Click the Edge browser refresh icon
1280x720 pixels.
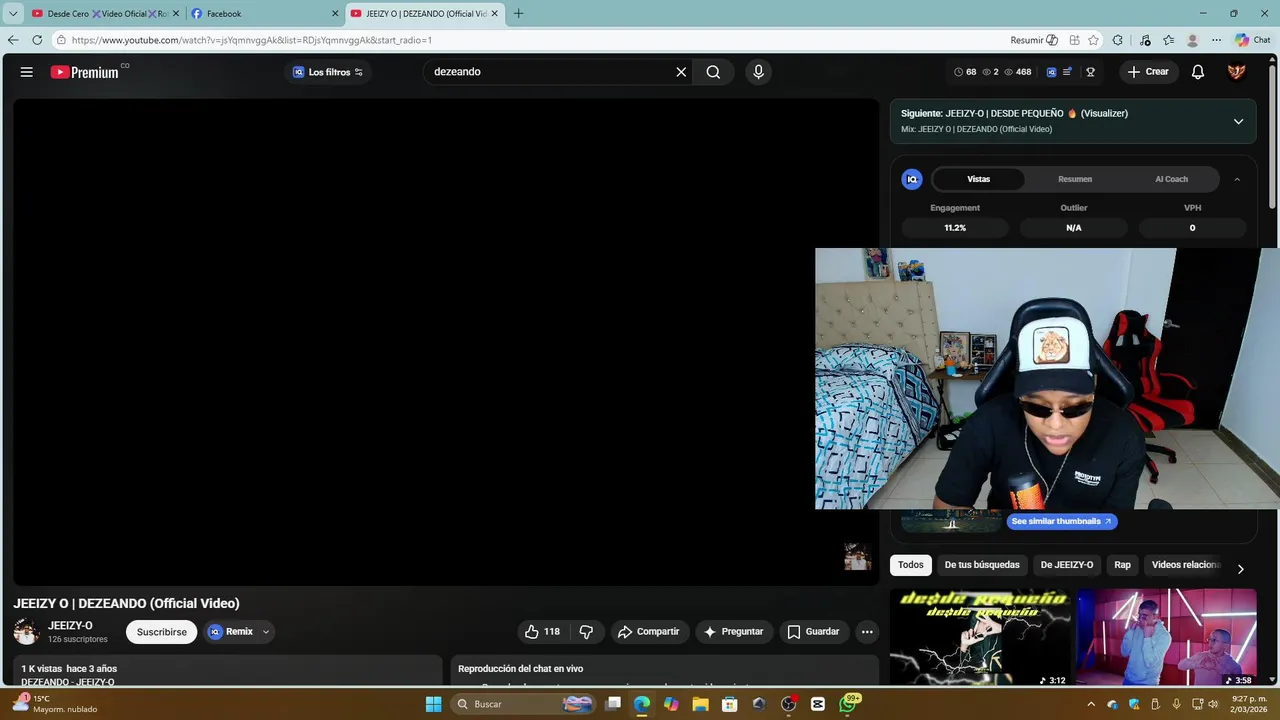point(37,40)
